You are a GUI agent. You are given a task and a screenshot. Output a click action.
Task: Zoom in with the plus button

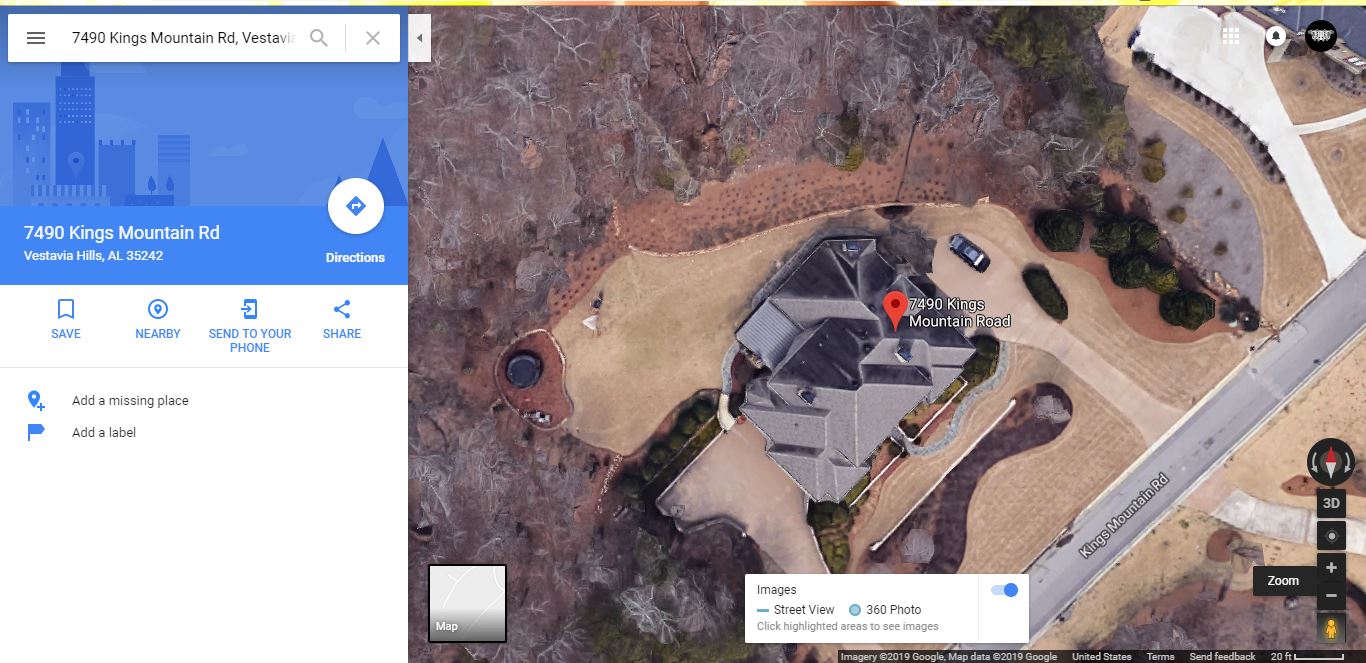pos(1331,568)
